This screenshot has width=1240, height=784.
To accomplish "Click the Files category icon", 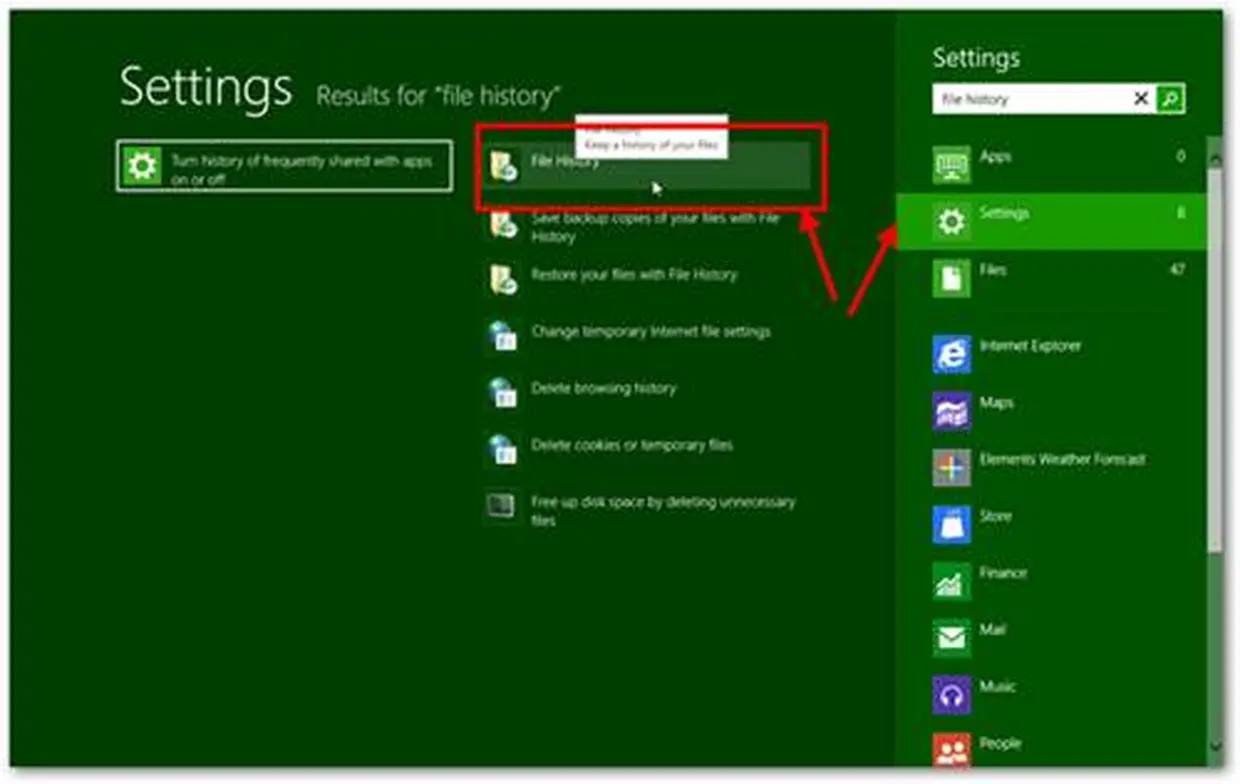I will 951,279.
